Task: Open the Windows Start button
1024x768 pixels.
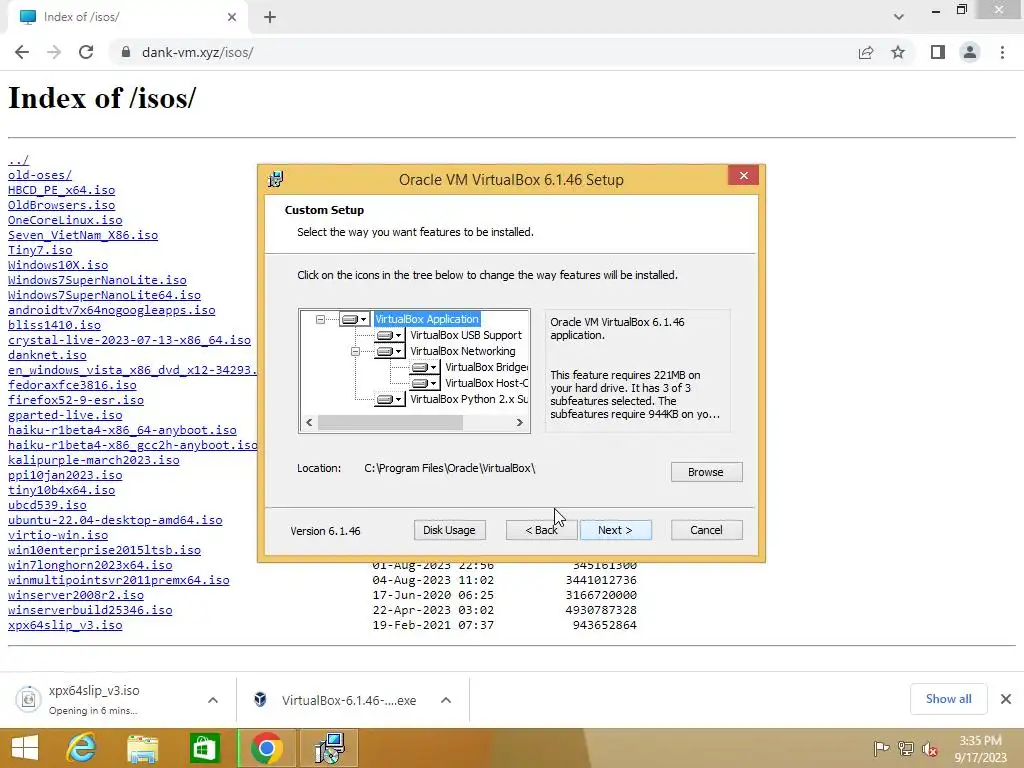Action: click(25, 748)
